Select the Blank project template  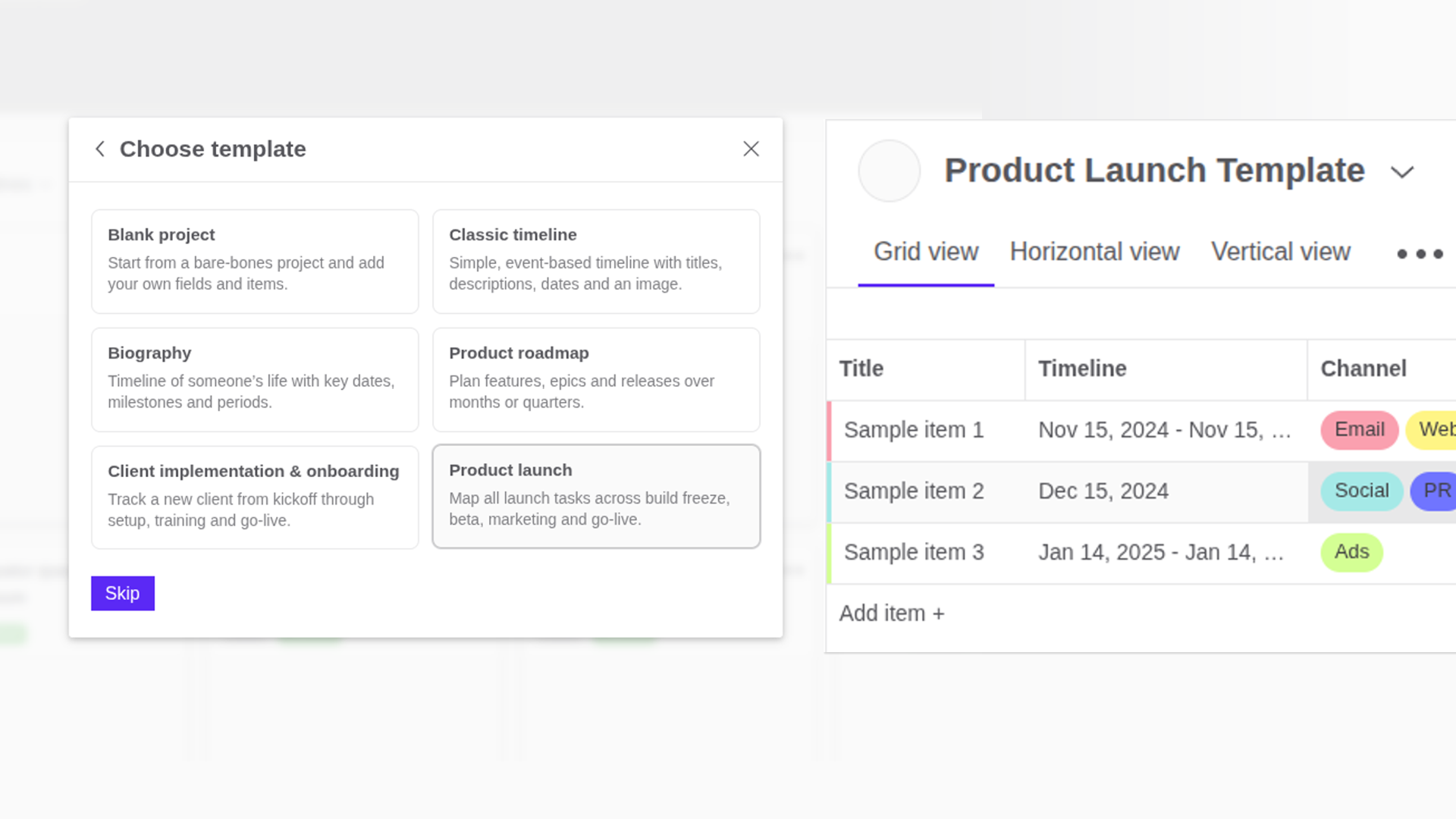[254, 261]
